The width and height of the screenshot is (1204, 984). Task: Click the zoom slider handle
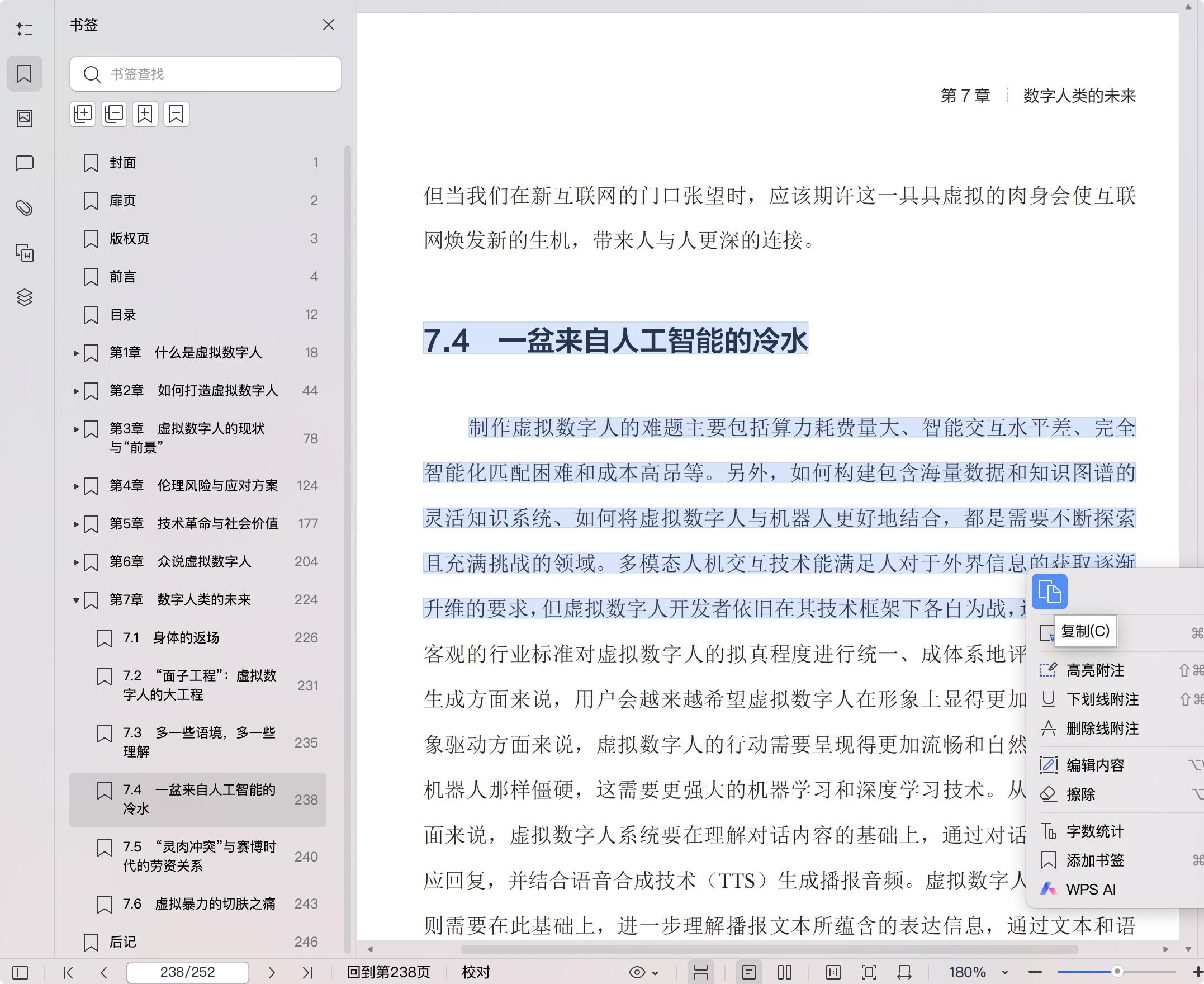pos(1117,972)
